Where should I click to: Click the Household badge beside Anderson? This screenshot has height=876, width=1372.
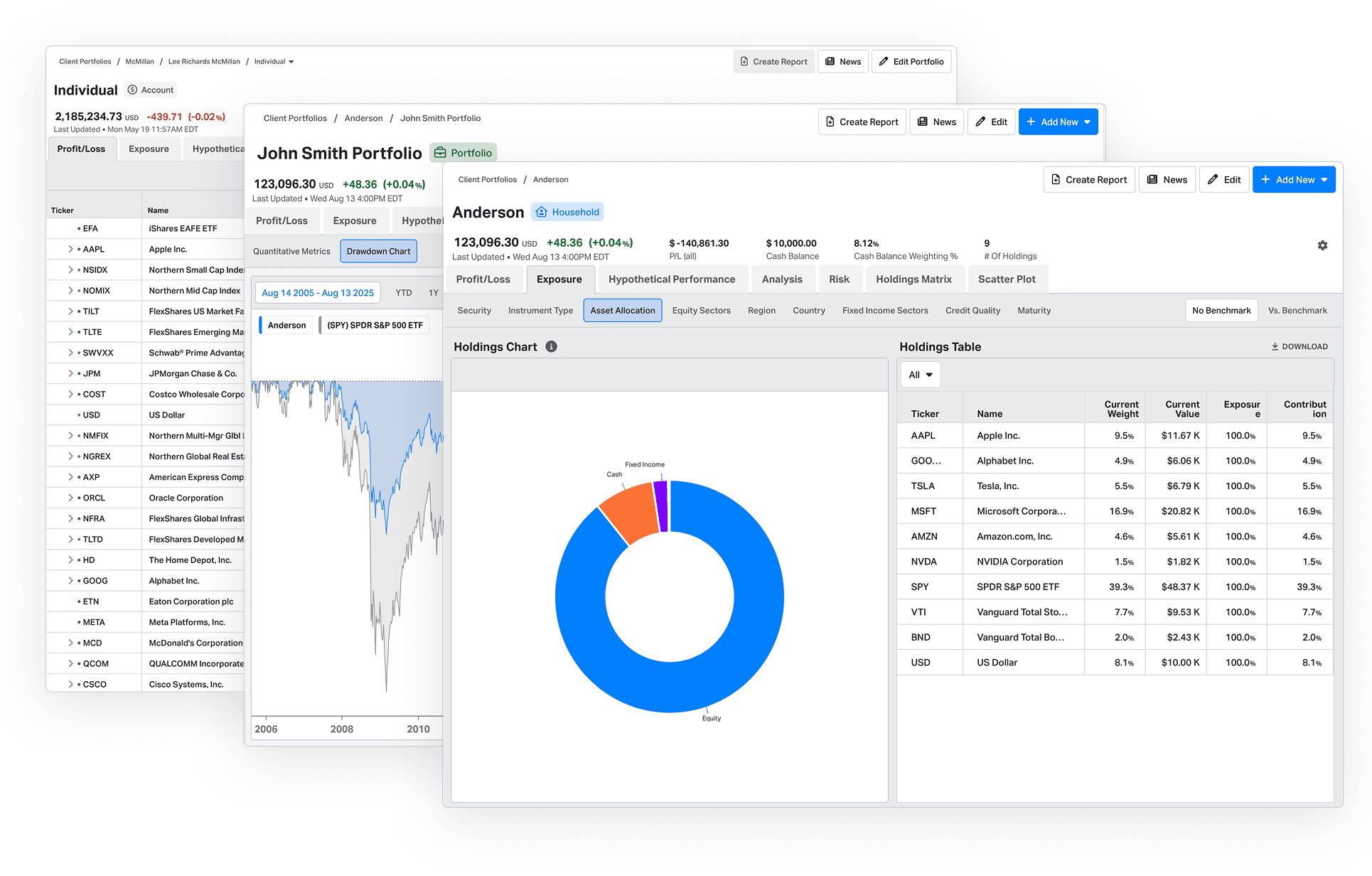(x=567, y=211)
